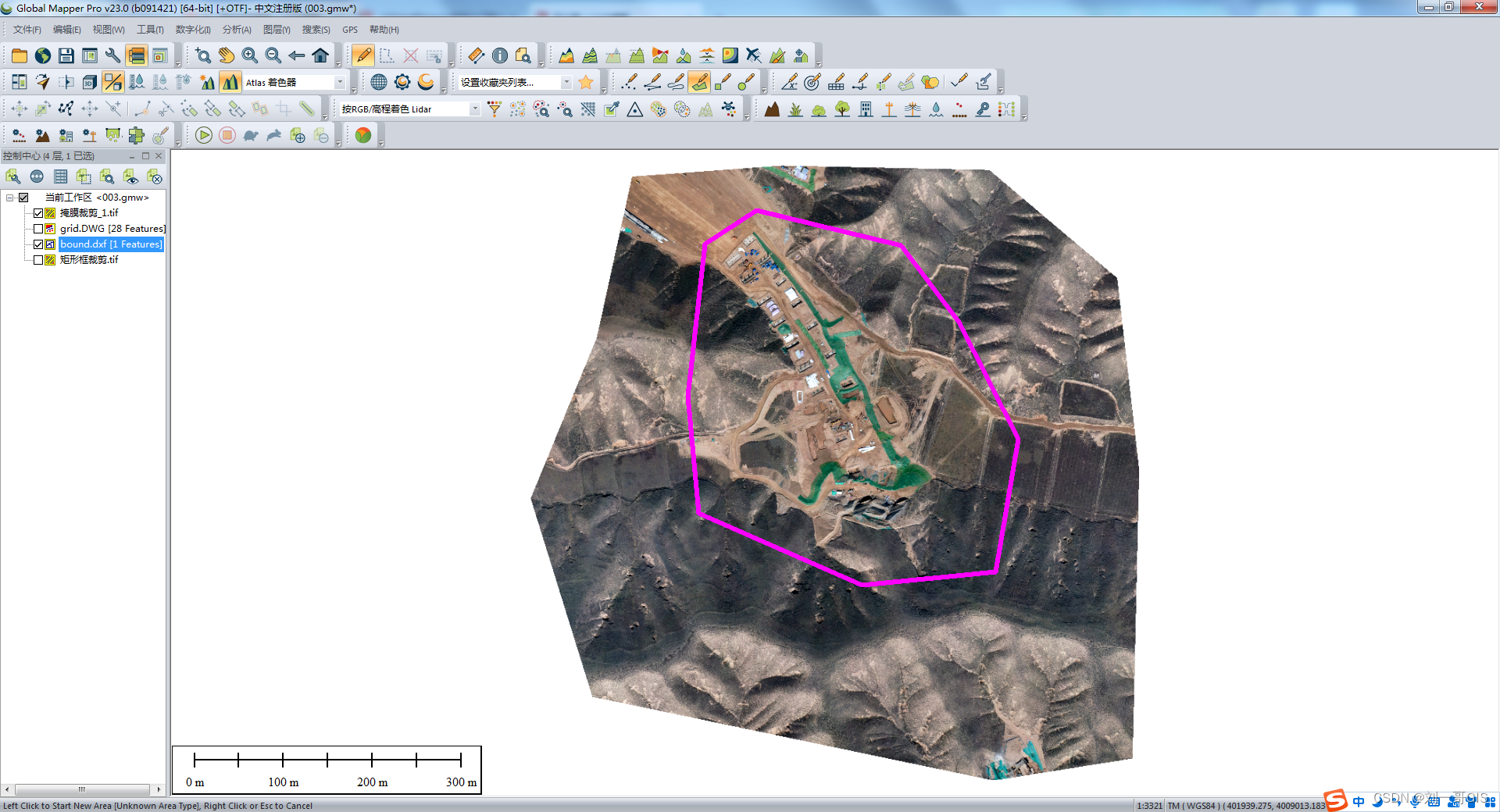Close the 控制中心 panel
This screenshot has width=1500, height=812.
point(159,156)
